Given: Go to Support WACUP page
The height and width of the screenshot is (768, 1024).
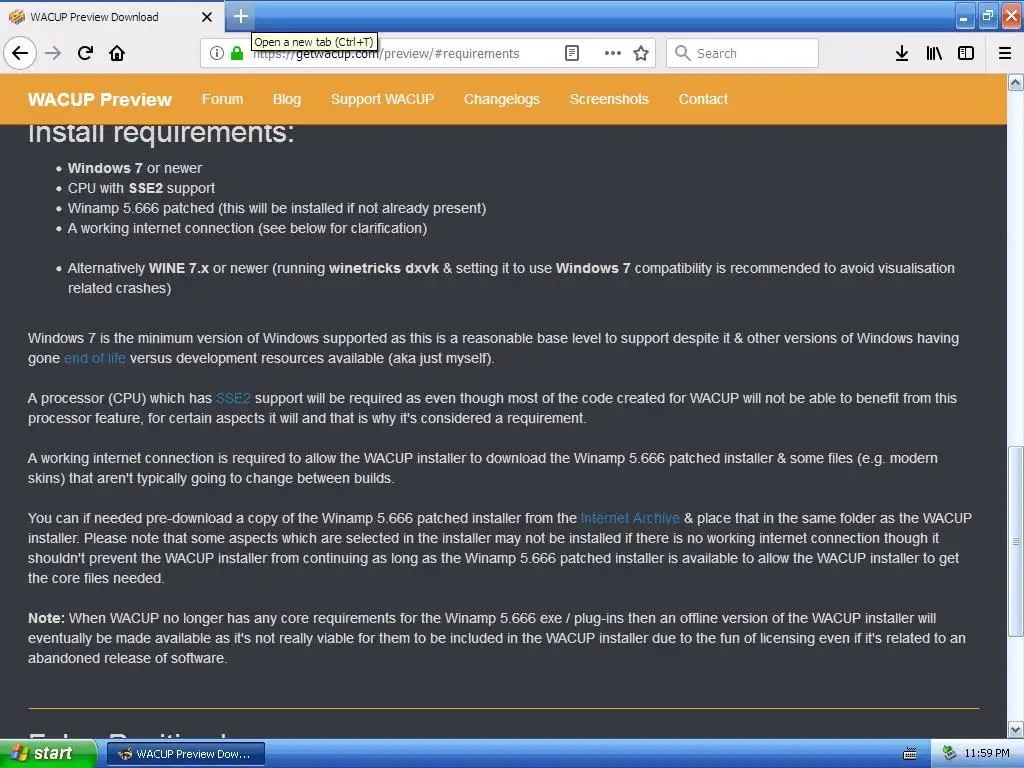Looking at the screenshot, I should click(x=382, y=99).
